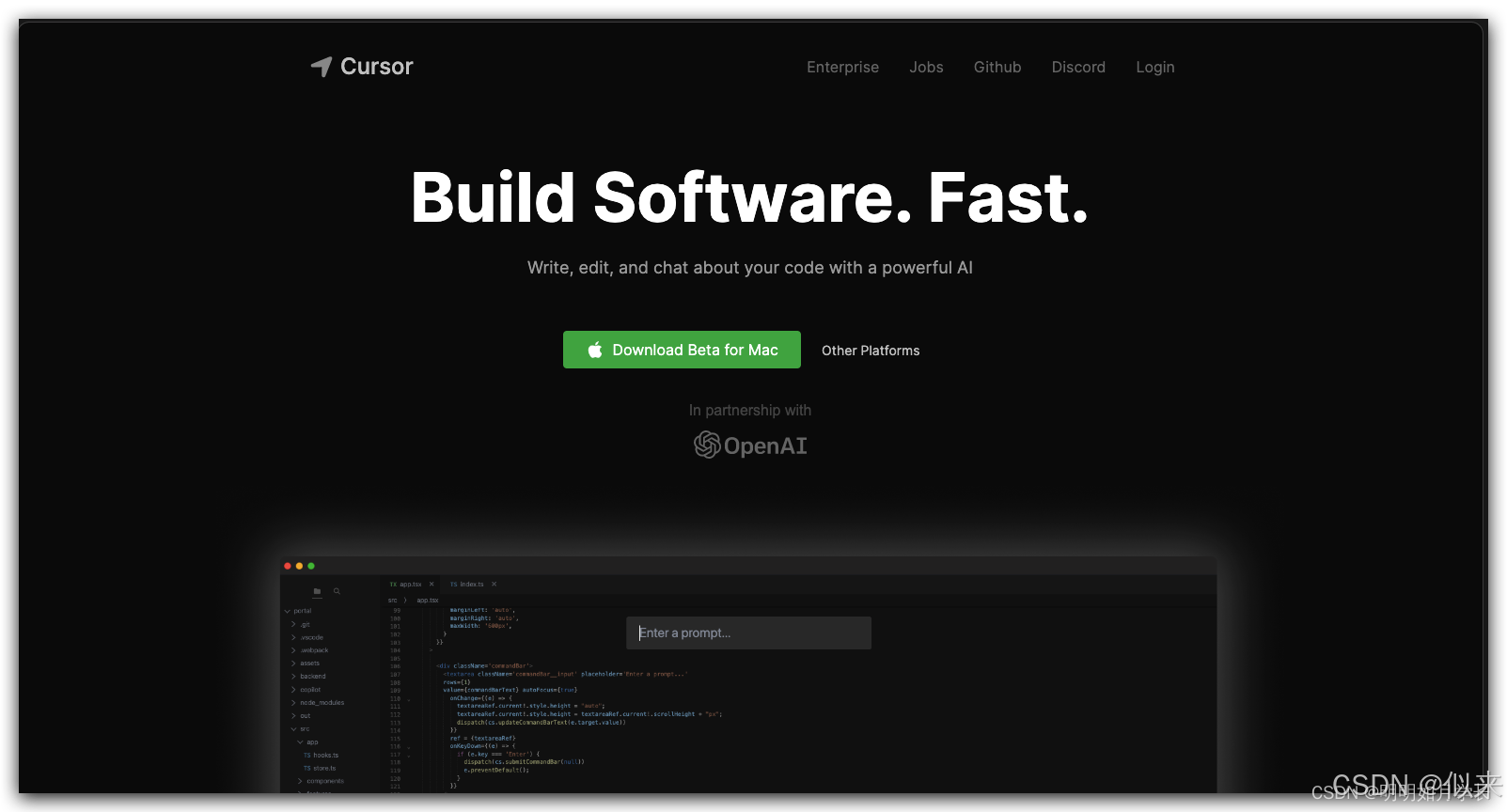Expand the .vscode folder
The image size is (1507, 812).
click(x=308, y=637)
